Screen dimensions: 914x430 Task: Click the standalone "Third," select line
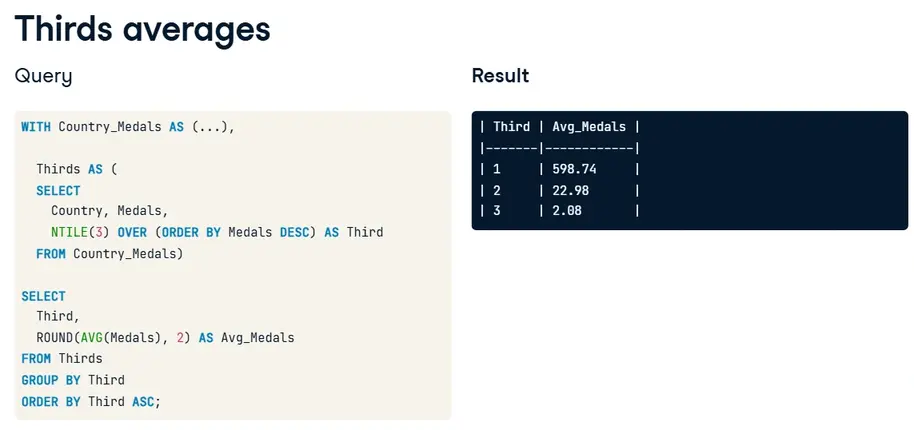point(58,316)
